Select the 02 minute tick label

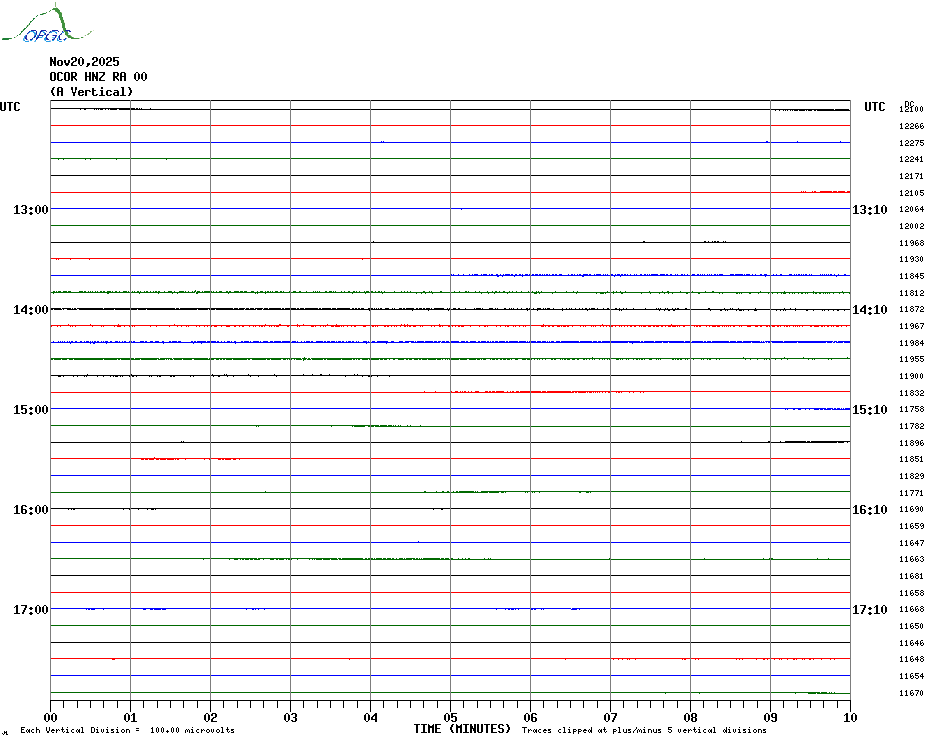[x=210, y=717]
